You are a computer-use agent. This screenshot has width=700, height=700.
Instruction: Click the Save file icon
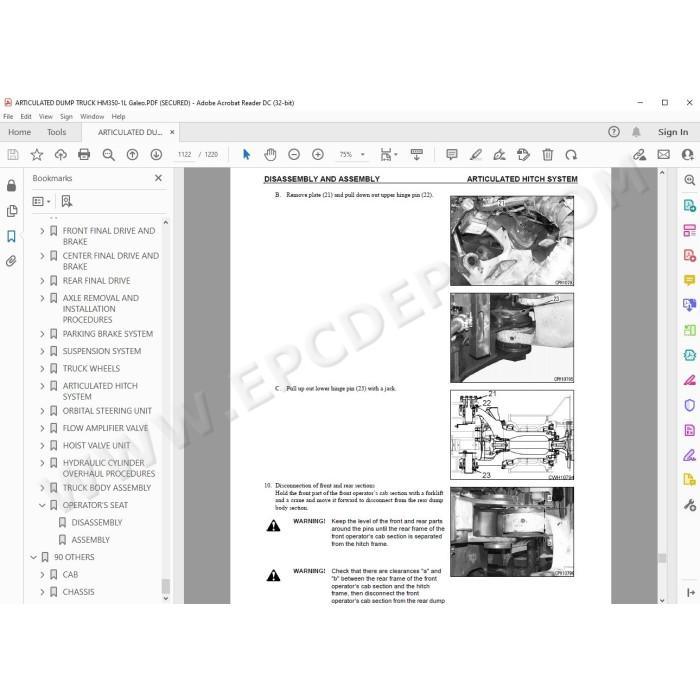tap(13, 154)
